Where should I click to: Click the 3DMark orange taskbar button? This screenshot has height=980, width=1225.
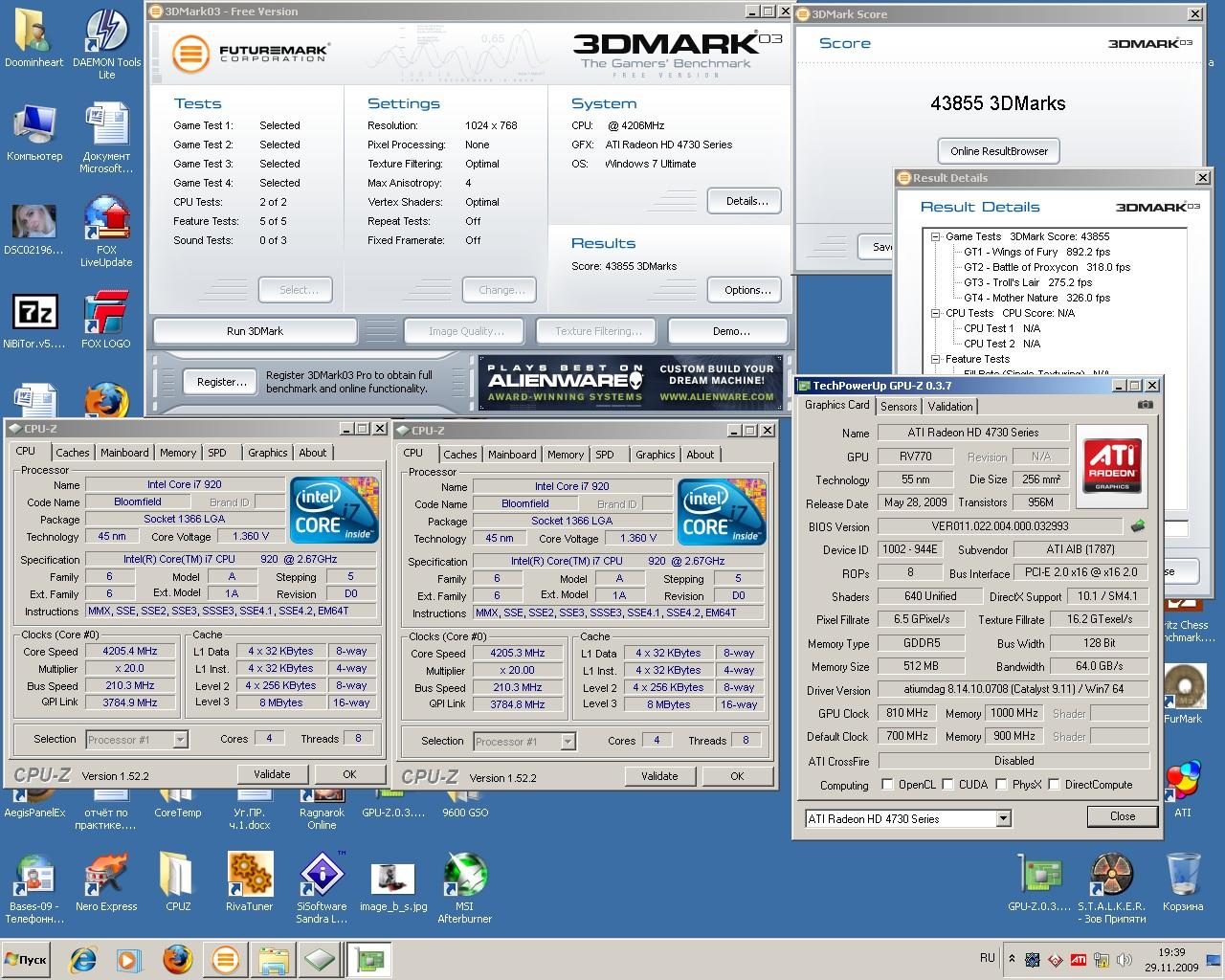(x=225, y=959)
